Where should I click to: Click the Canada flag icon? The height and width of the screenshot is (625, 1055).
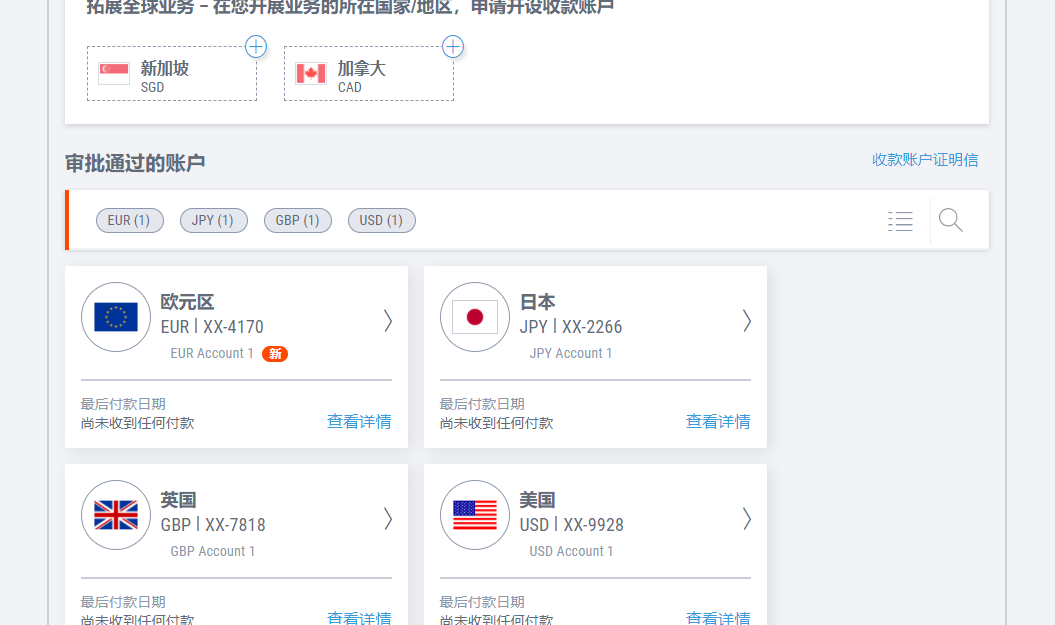pyautogui.click(x=311, y=73)
